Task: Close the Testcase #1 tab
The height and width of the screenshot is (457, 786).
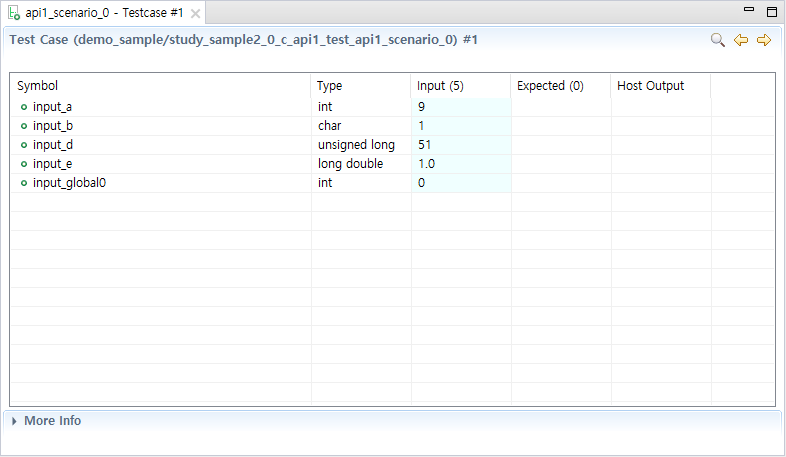Action: (x=195, y=14)
